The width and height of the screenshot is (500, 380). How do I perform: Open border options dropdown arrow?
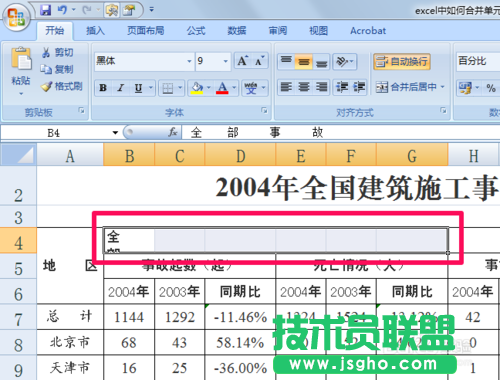[180, 88]
